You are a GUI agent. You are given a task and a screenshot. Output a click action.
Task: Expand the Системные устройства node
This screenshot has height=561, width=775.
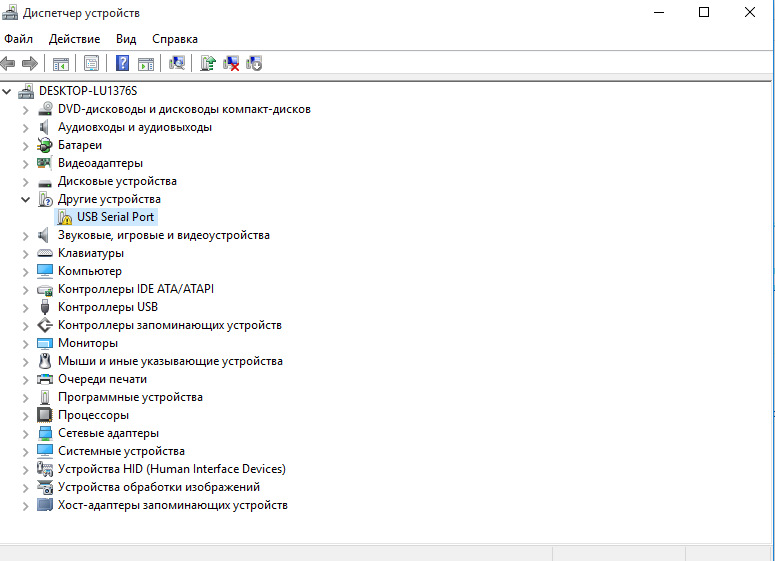click(26, 452)
